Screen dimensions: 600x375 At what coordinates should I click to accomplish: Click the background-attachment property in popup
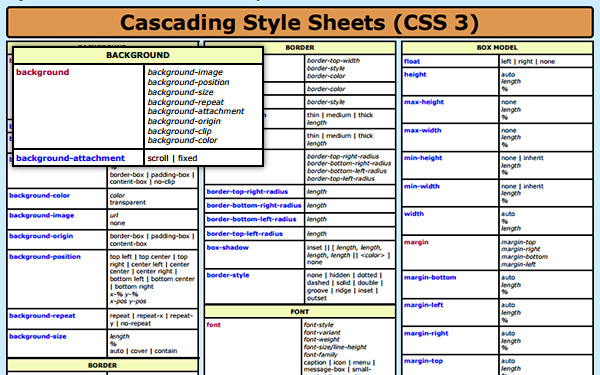[x=70, y=158]
